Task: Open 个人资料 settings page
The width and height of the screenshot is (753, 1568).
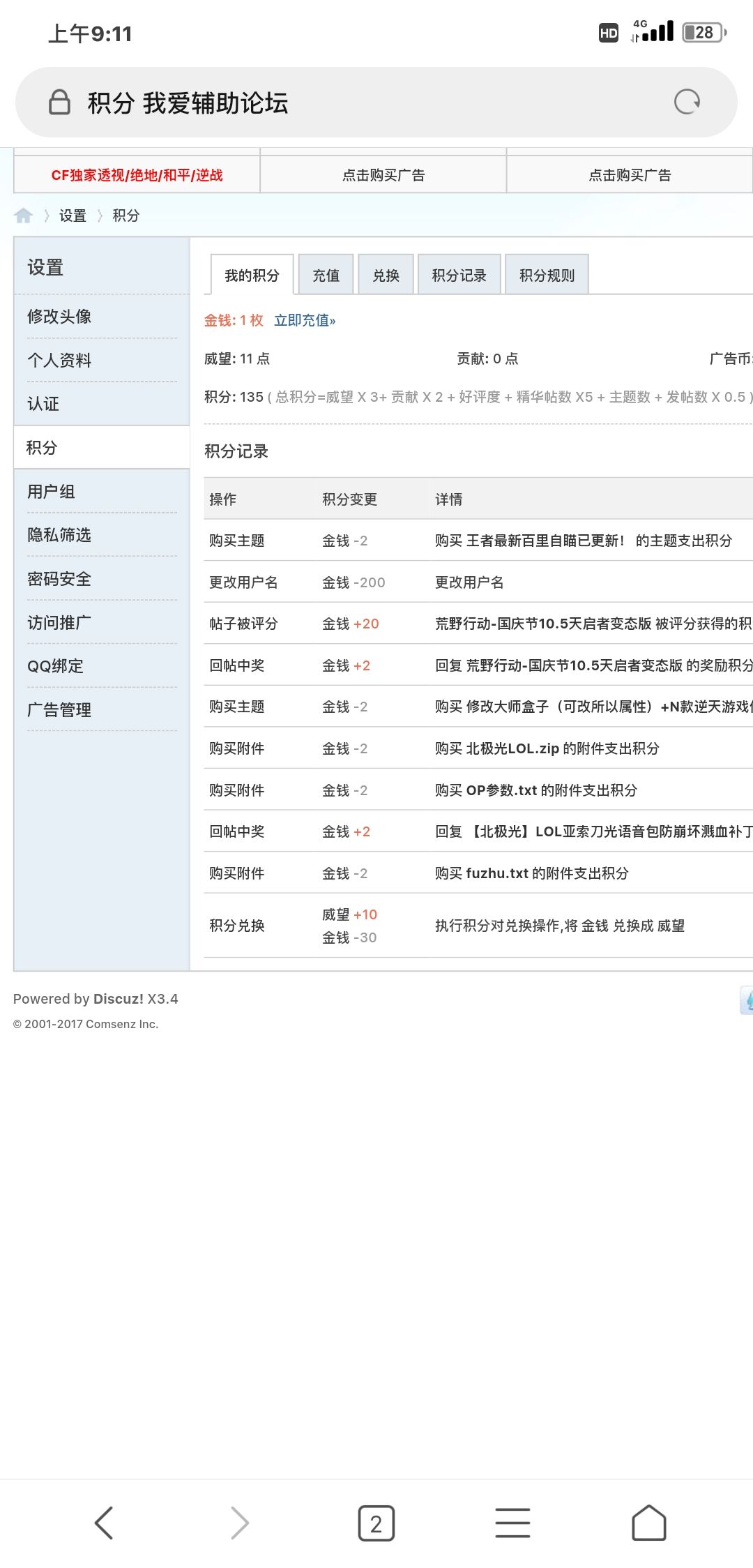Action: tap(59, 361)
